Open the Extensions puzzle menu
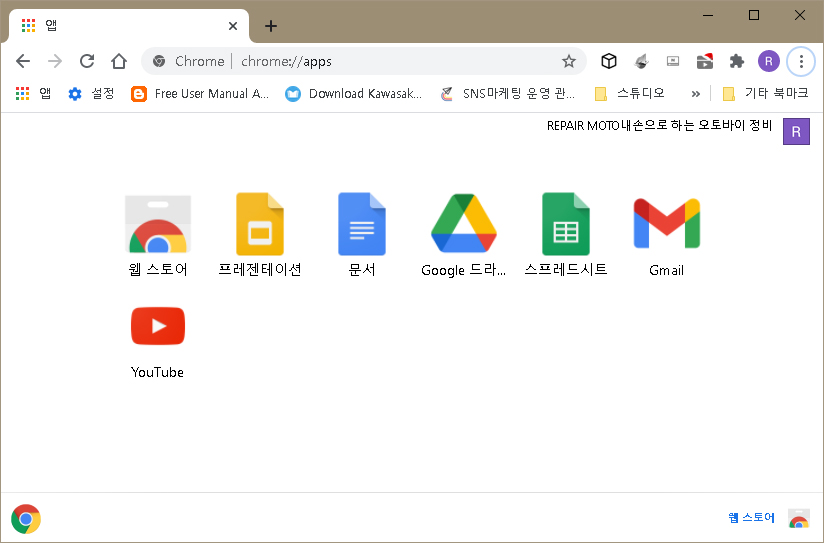The width and height of the screenshot is (824, 543). click(x=737, y=61)
